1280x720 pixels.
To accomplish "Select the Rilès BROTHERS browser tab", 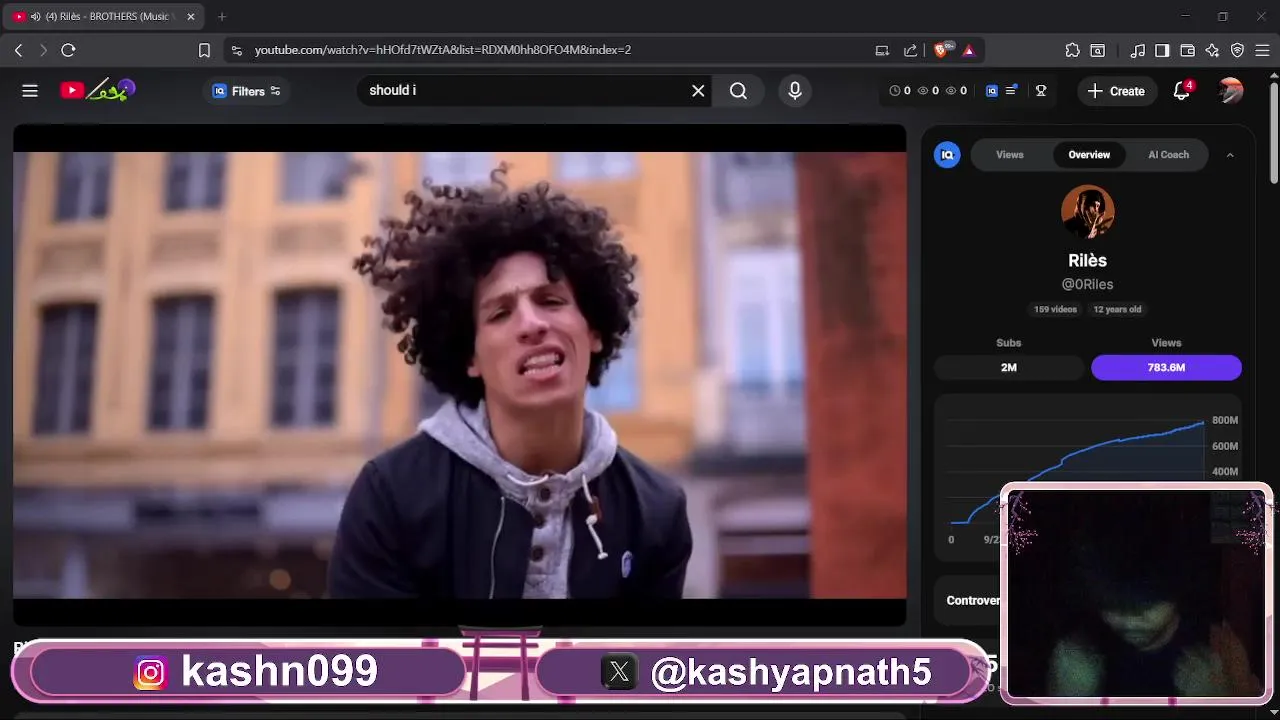I will tap(105, 16).
